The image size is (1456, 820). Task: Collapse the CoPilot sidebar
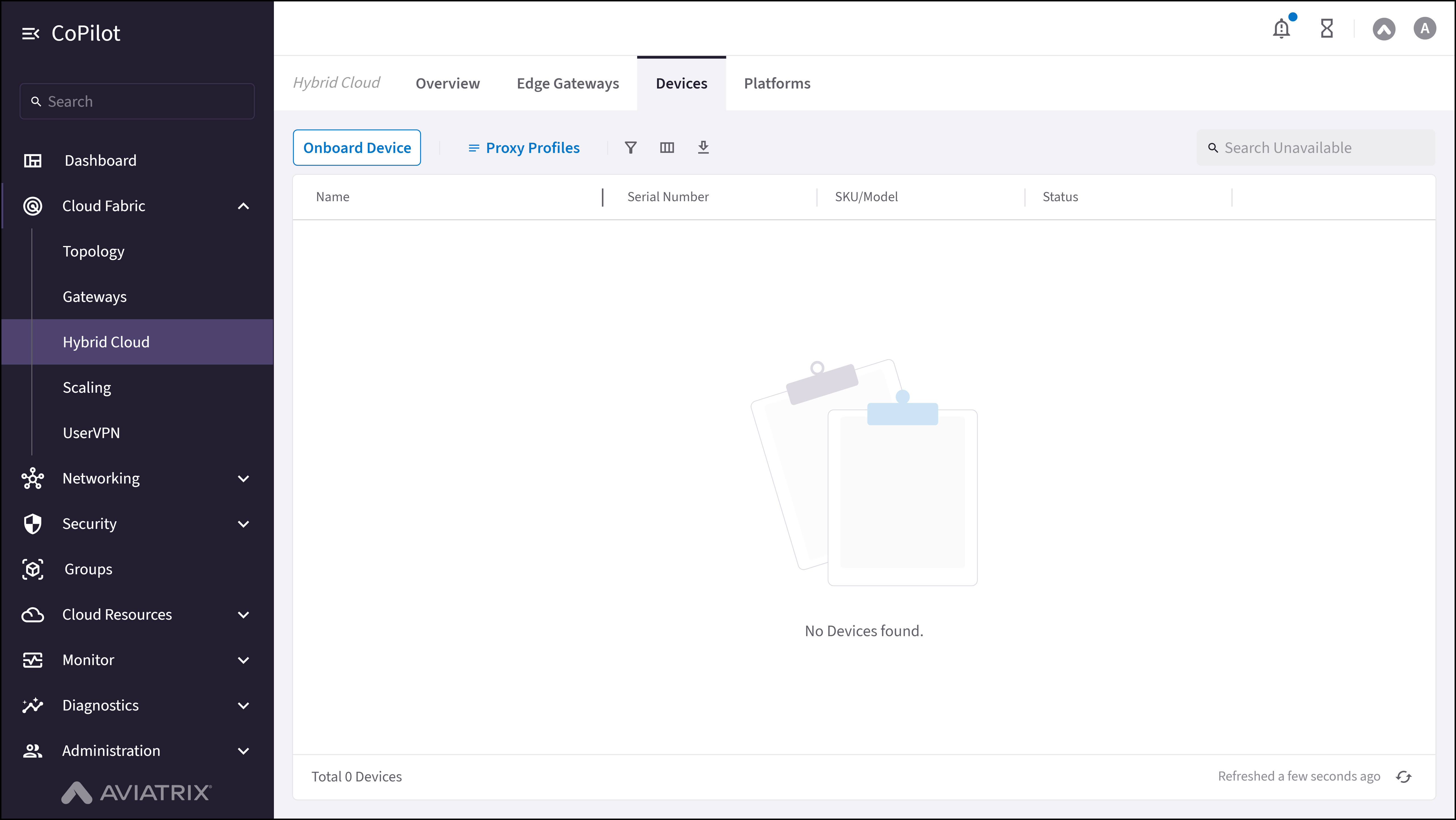point(31,33)
